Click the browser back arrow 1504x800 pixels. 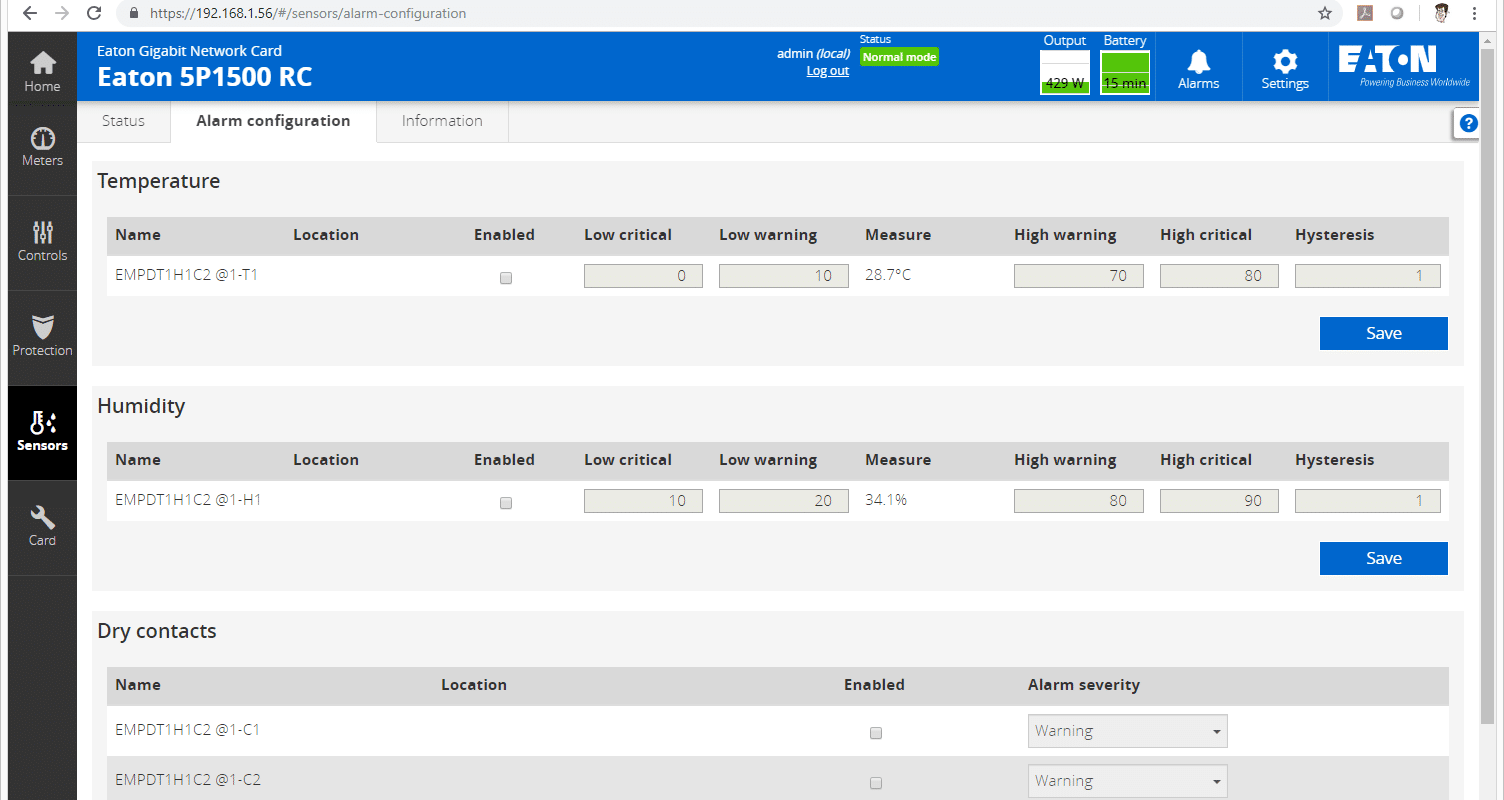[x=29, y=13]
